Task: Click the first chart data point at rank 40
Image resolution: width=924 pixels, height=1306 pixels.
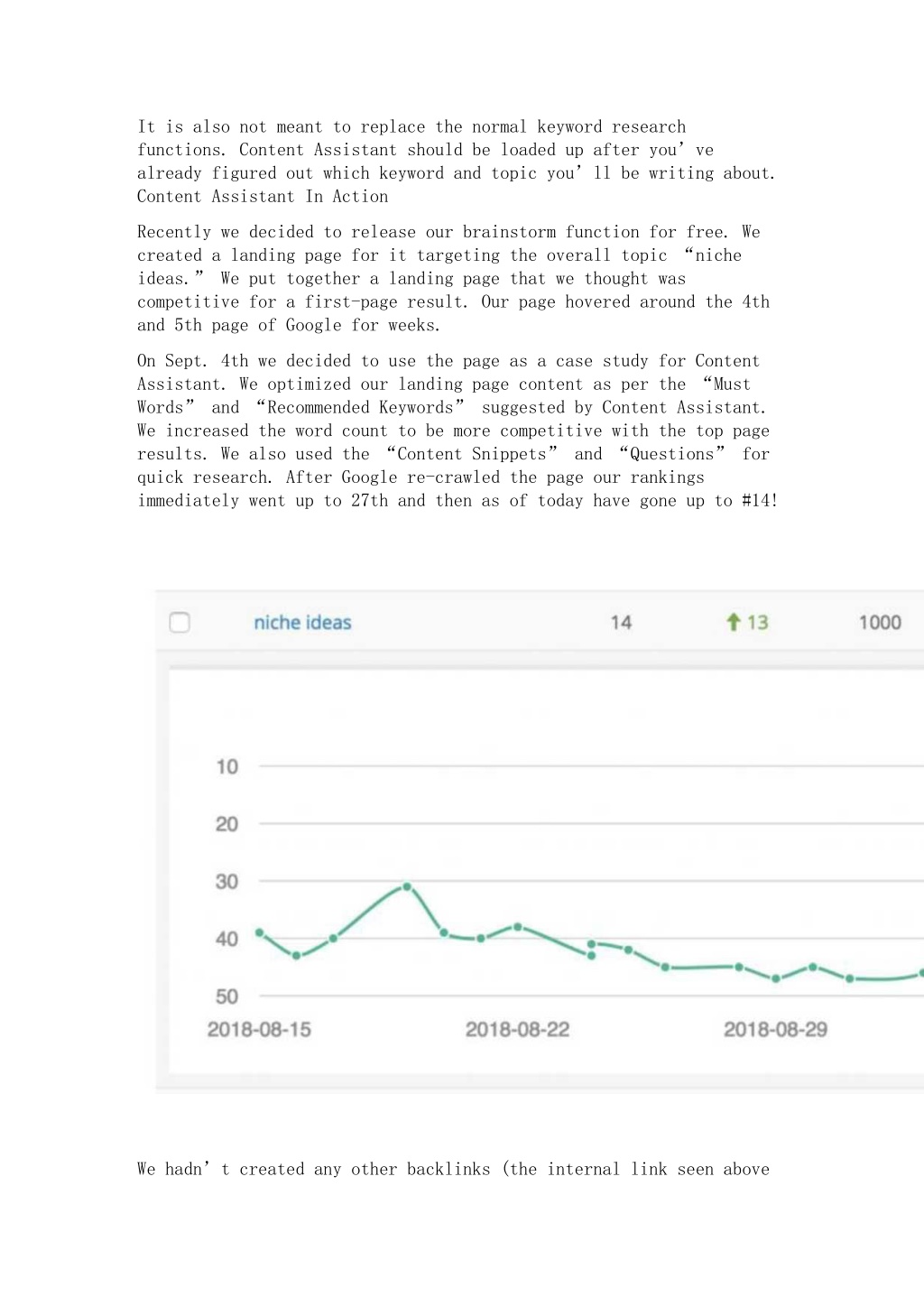Action: 260,932
